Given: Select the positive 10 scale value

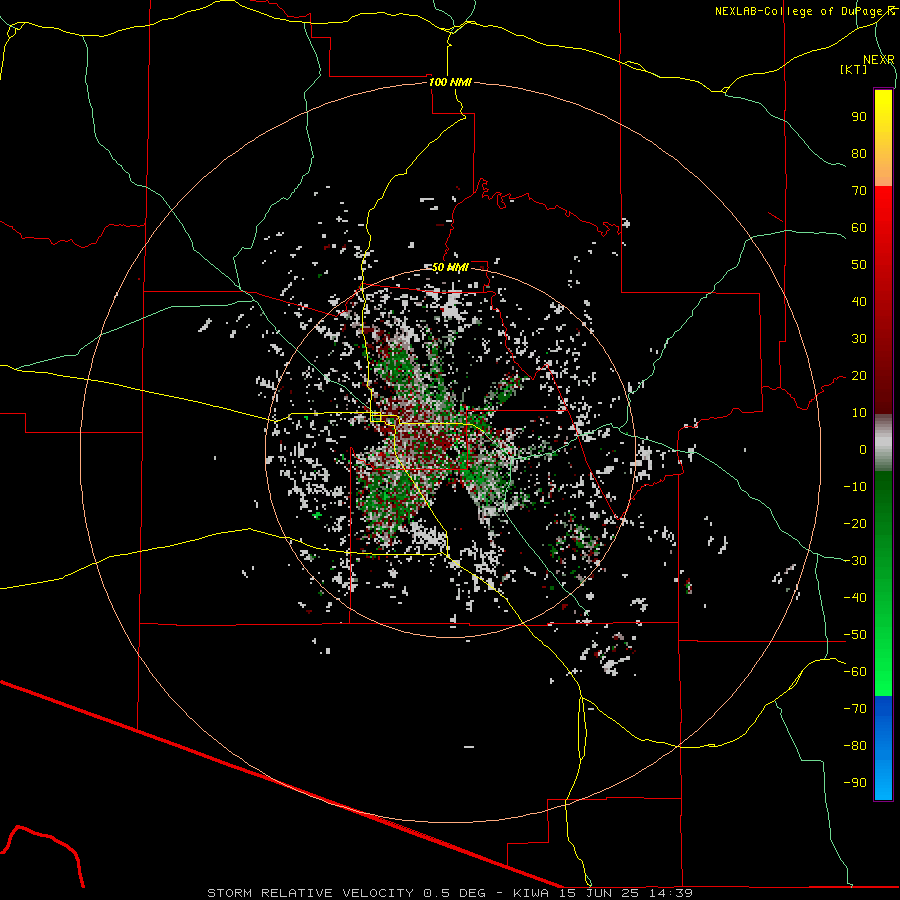Looking at the screenshot, I should click(859, 413).
